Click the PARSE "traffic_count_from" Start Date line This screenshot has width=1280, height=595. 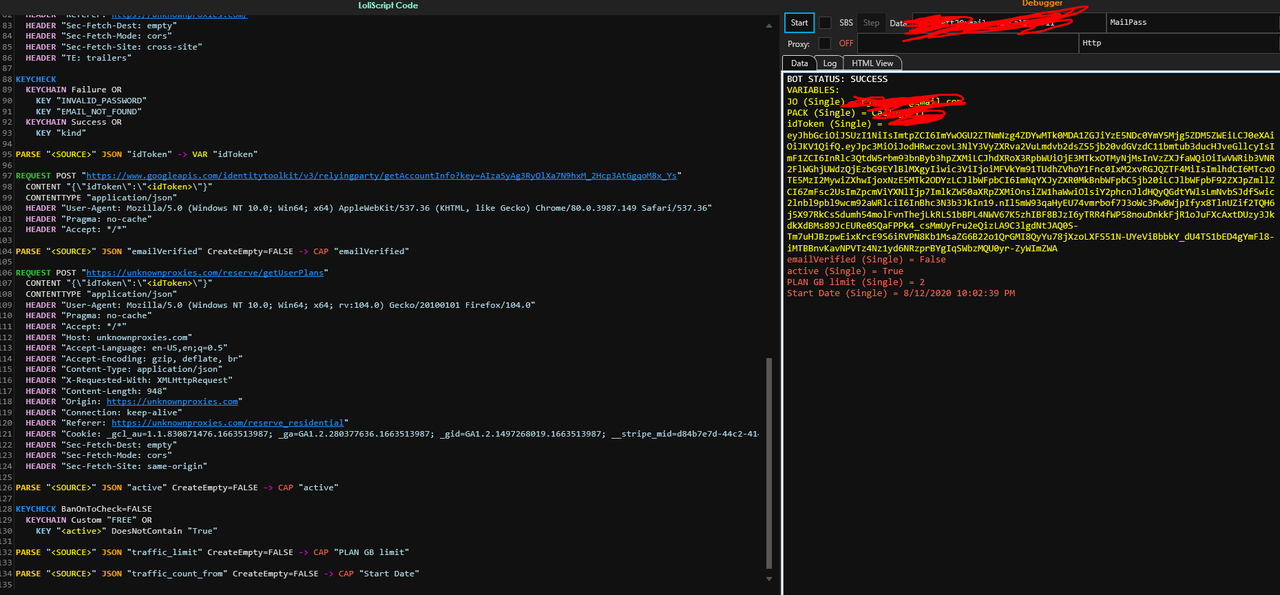click(x=217, y=573)
